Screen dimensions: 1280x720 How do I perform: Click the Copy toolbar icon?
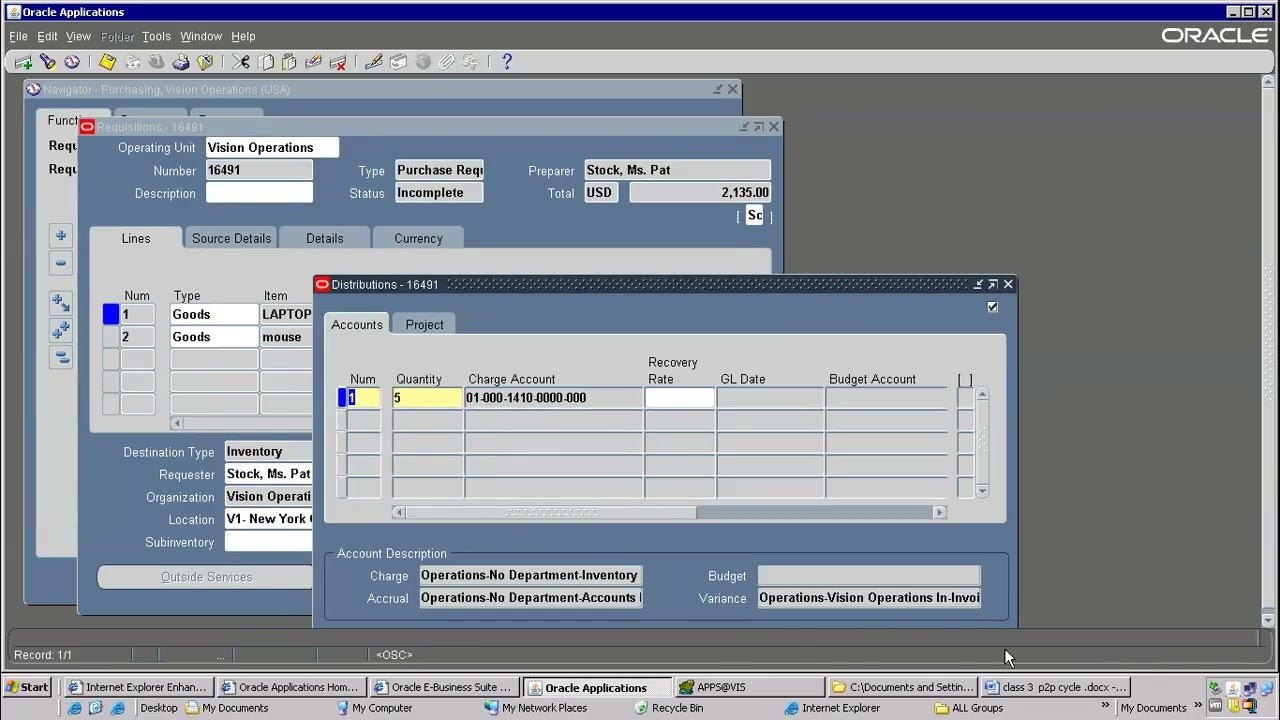click(266, 62)
